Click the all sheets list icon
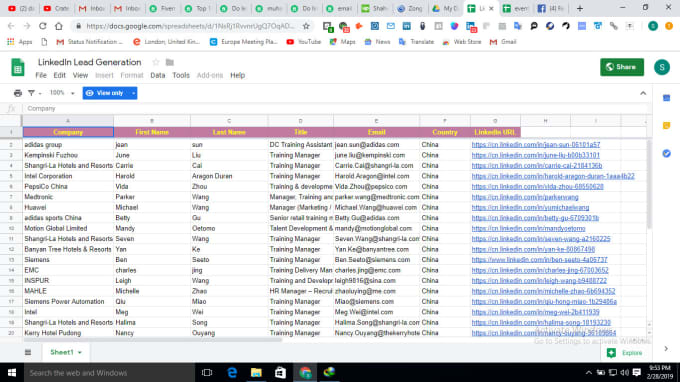Viewport: 680px width, 382px height. click(28, 352)
